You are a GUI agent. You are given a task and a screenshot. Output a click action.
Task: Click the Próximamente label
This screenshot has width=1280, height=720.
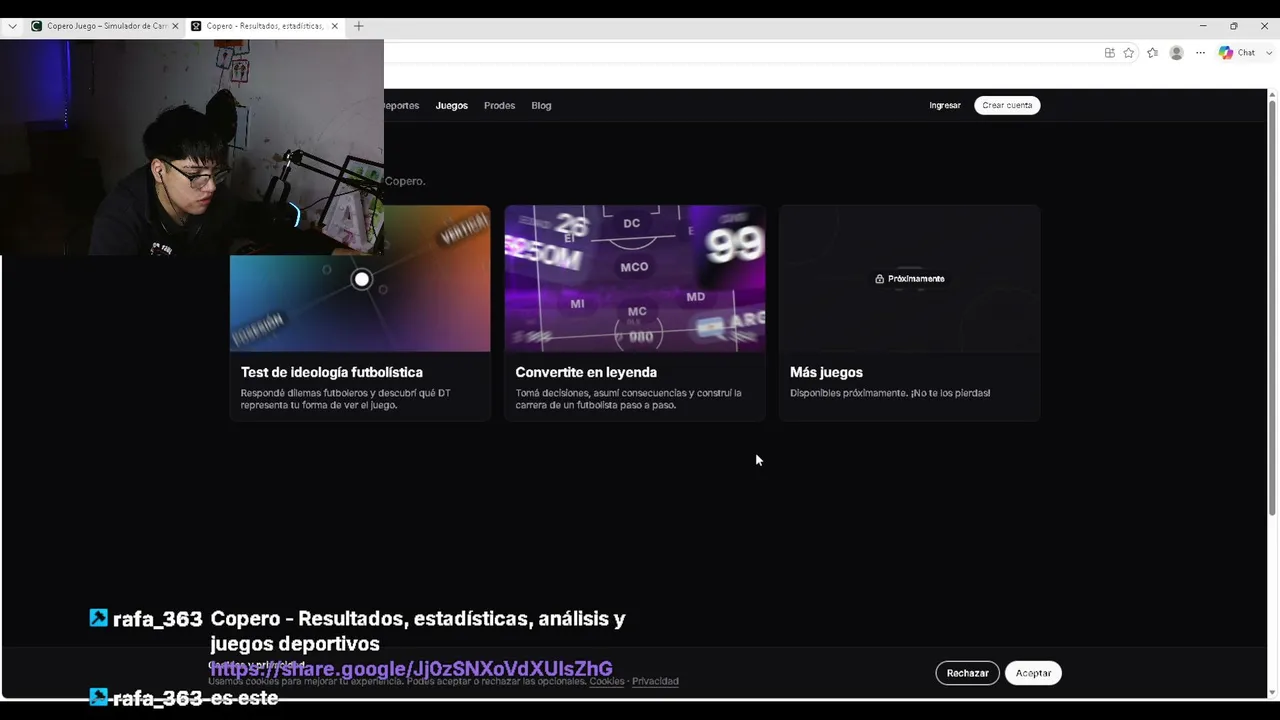[916, 279]
